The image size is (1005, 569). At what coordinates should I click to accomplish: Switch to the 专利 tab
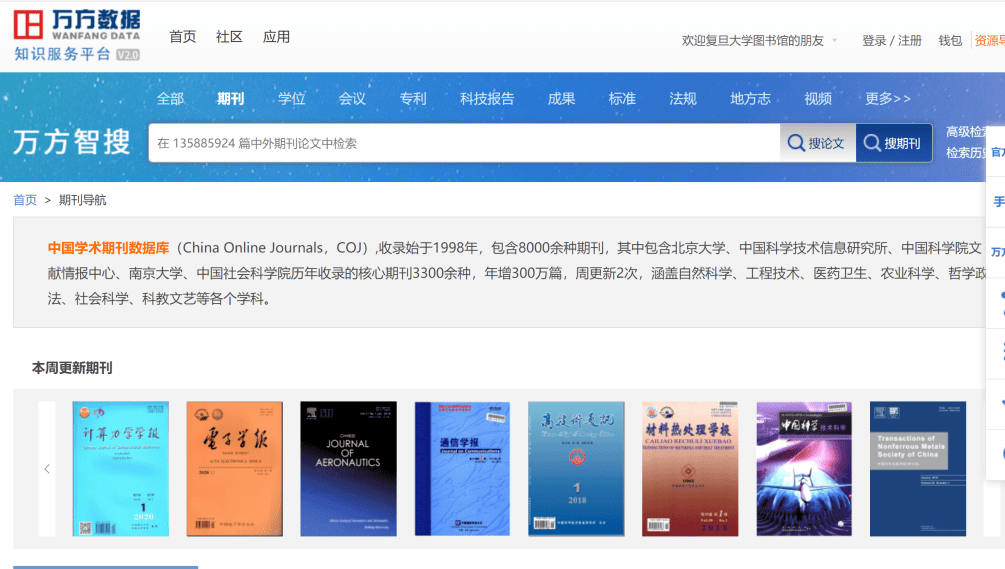413,99
